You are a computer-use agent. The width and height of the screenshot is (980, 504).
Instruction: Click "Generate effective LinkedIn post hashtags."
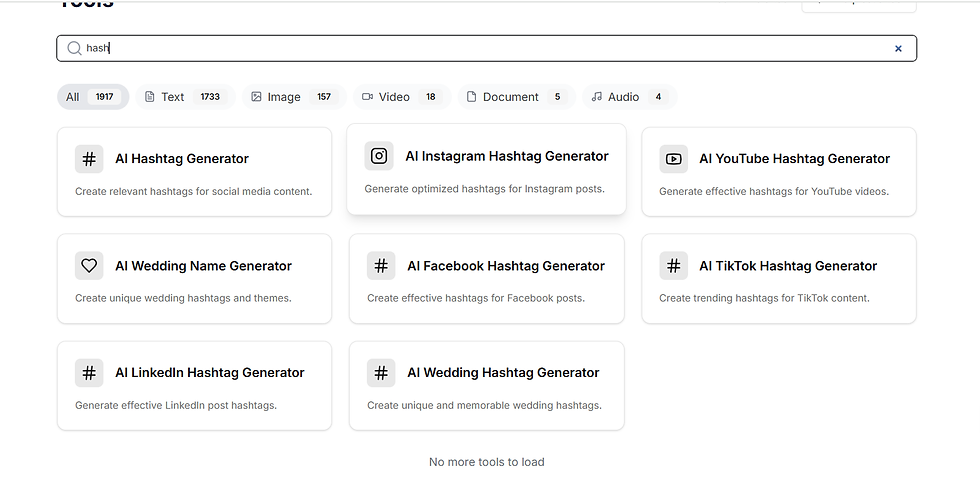click(176, 405)
